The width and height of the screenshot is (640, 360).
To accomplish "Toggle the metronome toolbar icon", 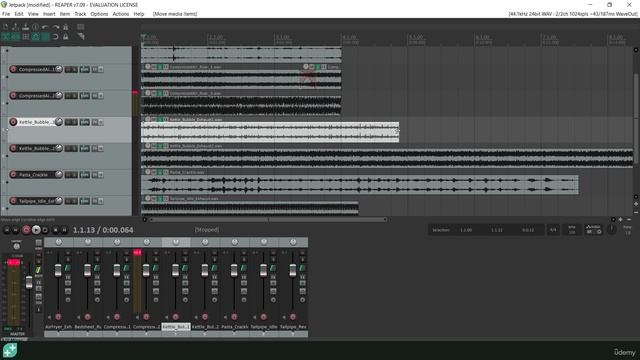I will [65, 27].
